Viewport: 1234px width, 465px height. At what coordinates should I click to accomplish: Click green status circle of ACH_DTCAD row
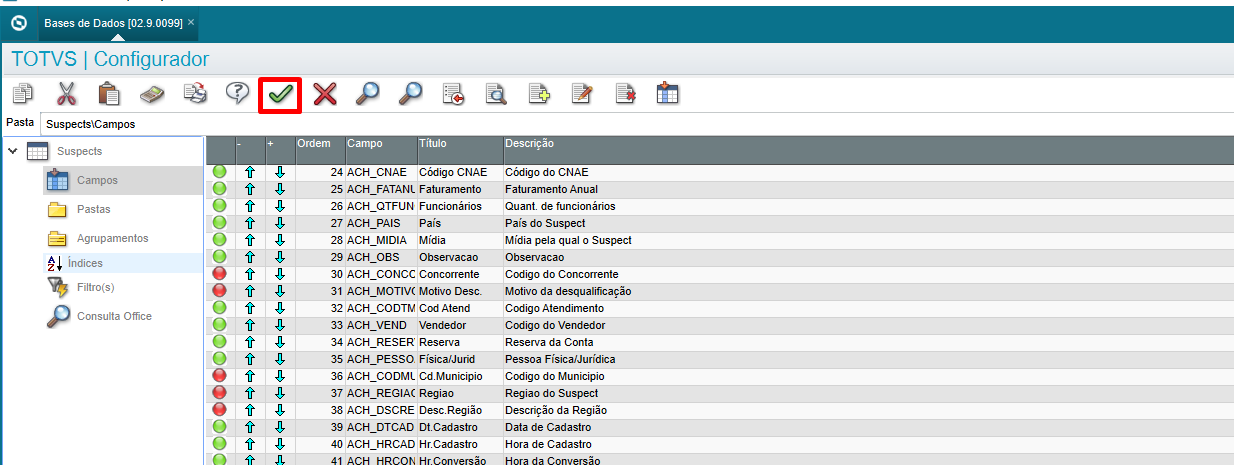pos(220,427)
